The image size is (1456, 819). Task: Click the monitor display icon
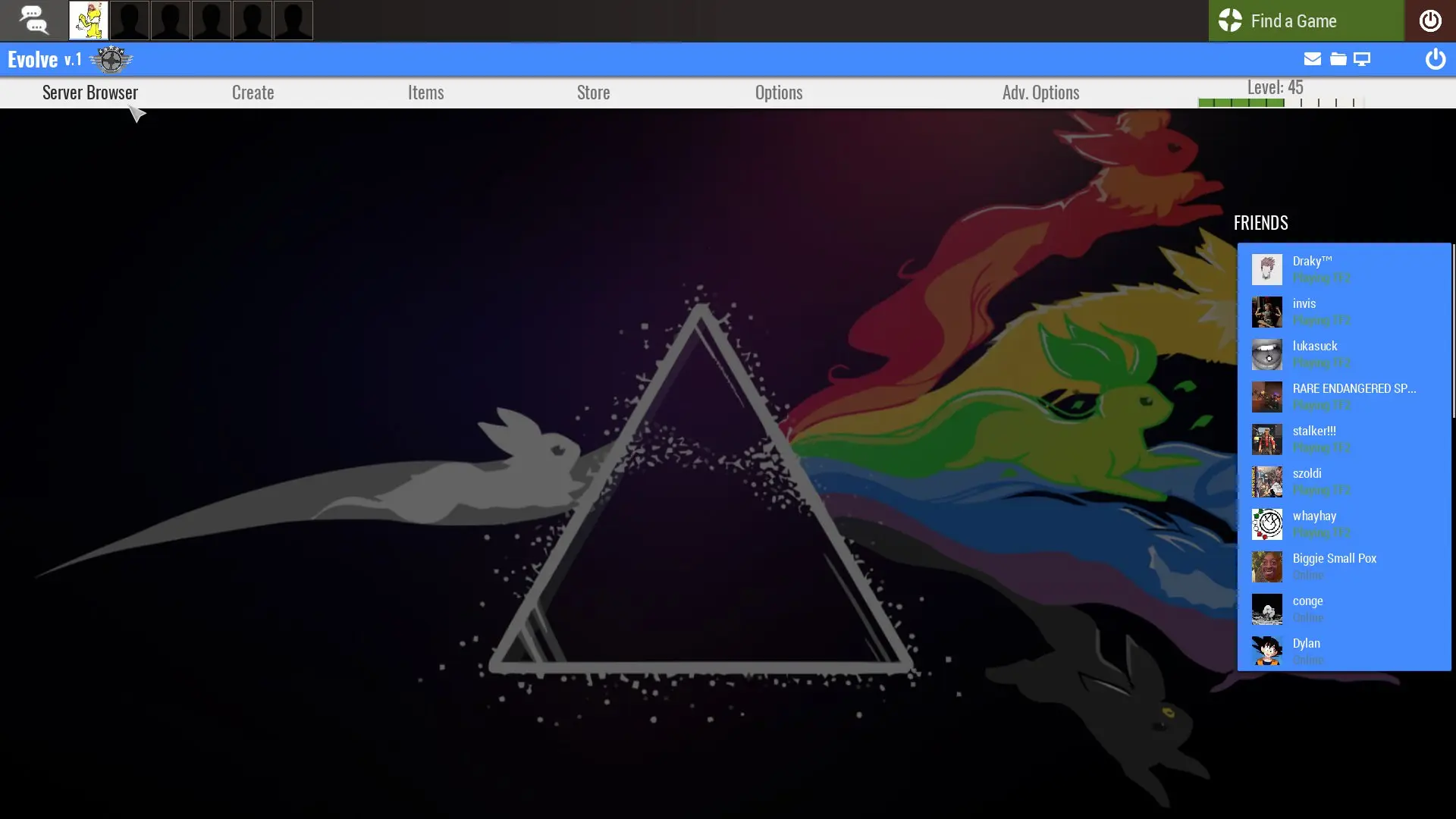point(1362,59)
